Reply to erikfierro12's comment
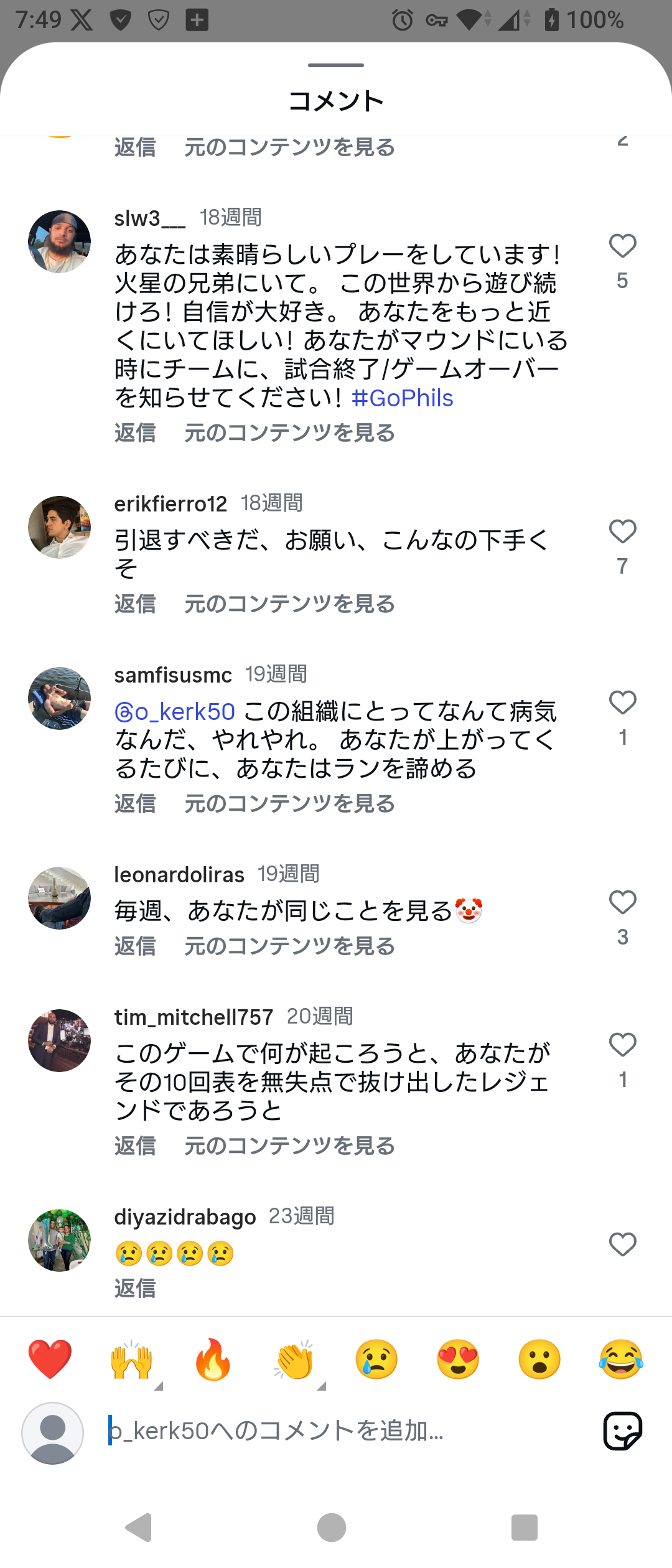 pyautogui.click(x=135, y=604)
